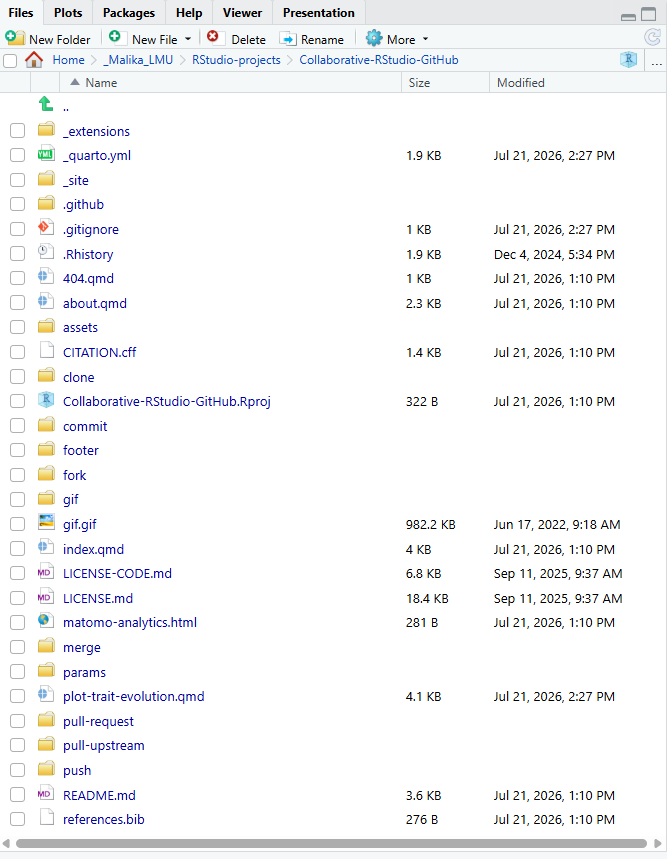
Task: Open the More dropdown arrow
Action: (x=426, y=39)
